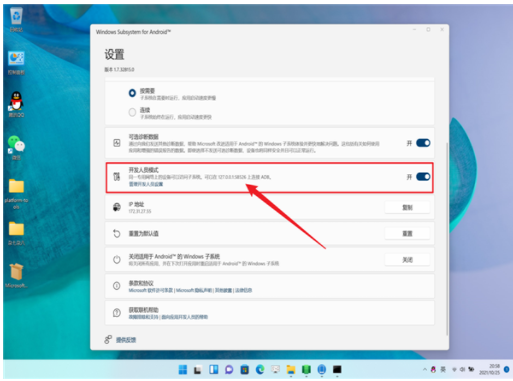Launch Microsoft Edge from taskbar

pos(260,369)
